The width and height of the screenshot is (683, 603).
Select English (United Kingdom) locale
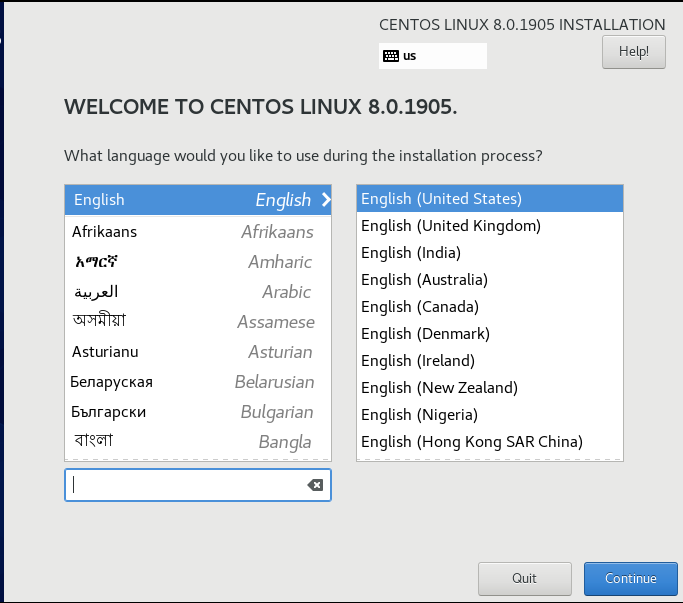point(490,226)
